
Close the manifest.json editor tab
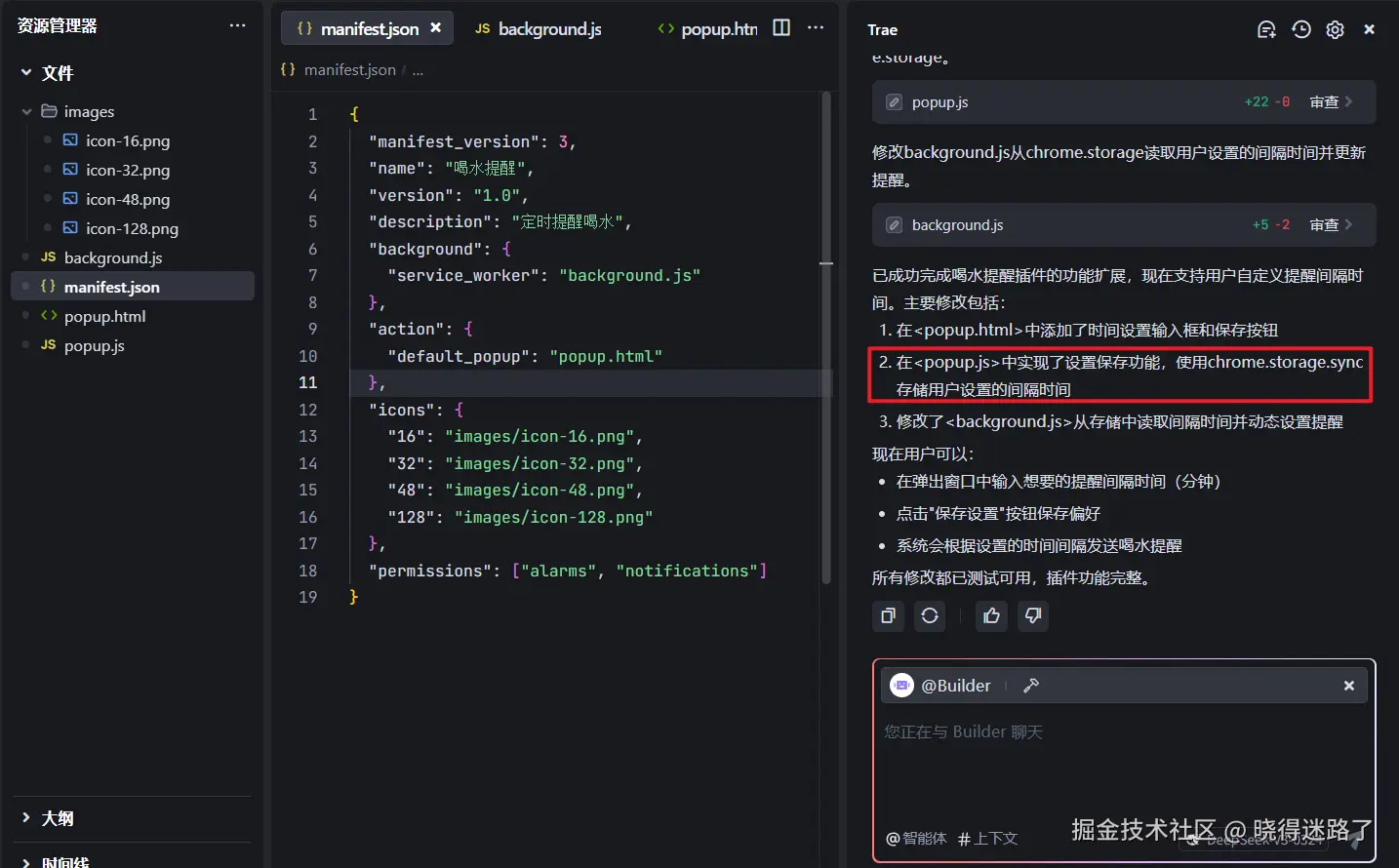435,28
